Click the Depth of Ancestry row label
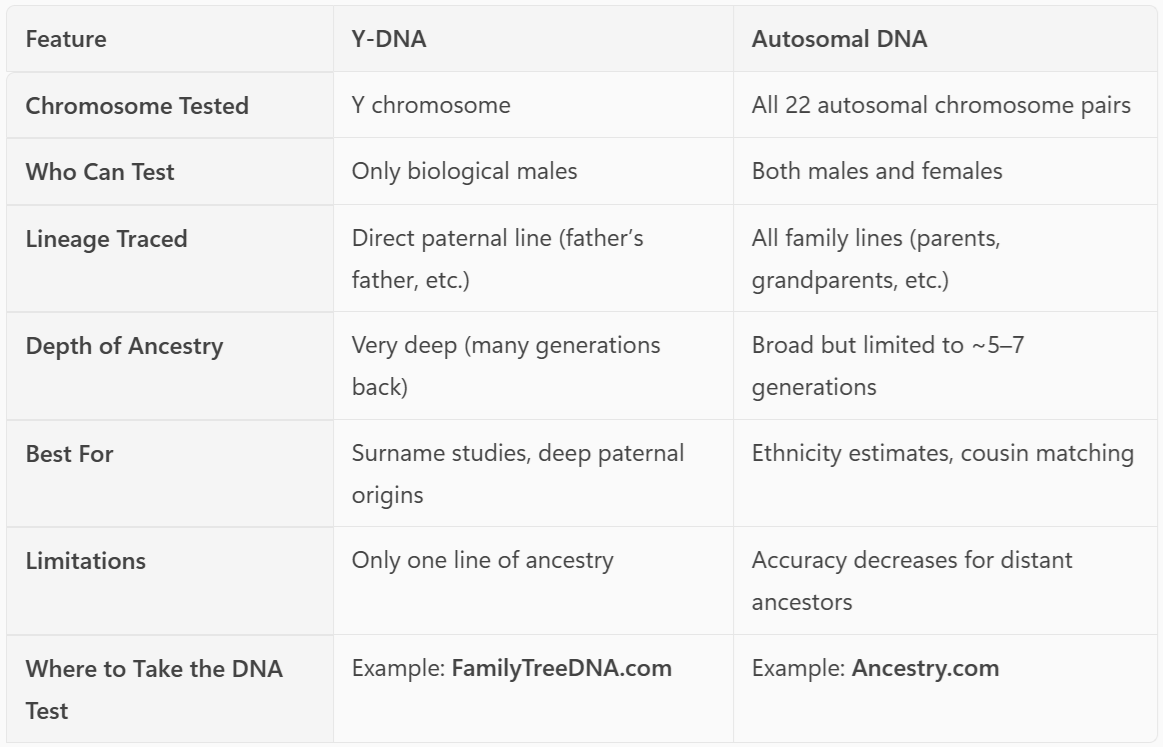1163x747 pixels. point(124,346)
